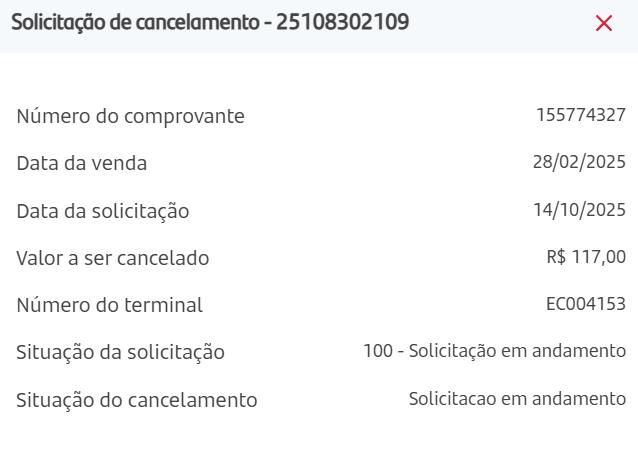Click the 'Número do terminal' label

[x=109, y=305]
